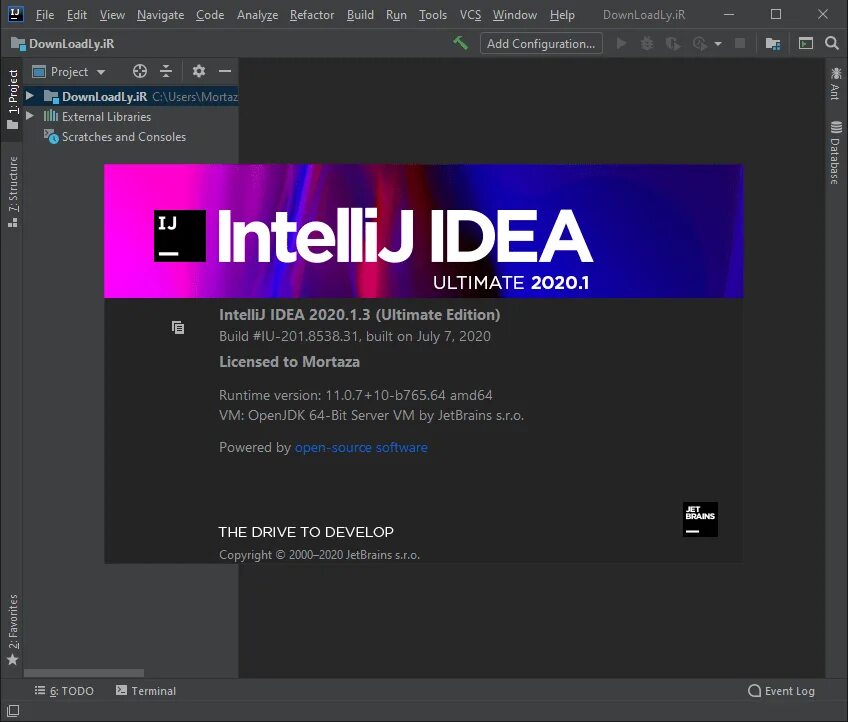Screen dimensions: 848x722
Task: Open the profiler dropdown arrow in toolbar
Action: click(718, 44)
